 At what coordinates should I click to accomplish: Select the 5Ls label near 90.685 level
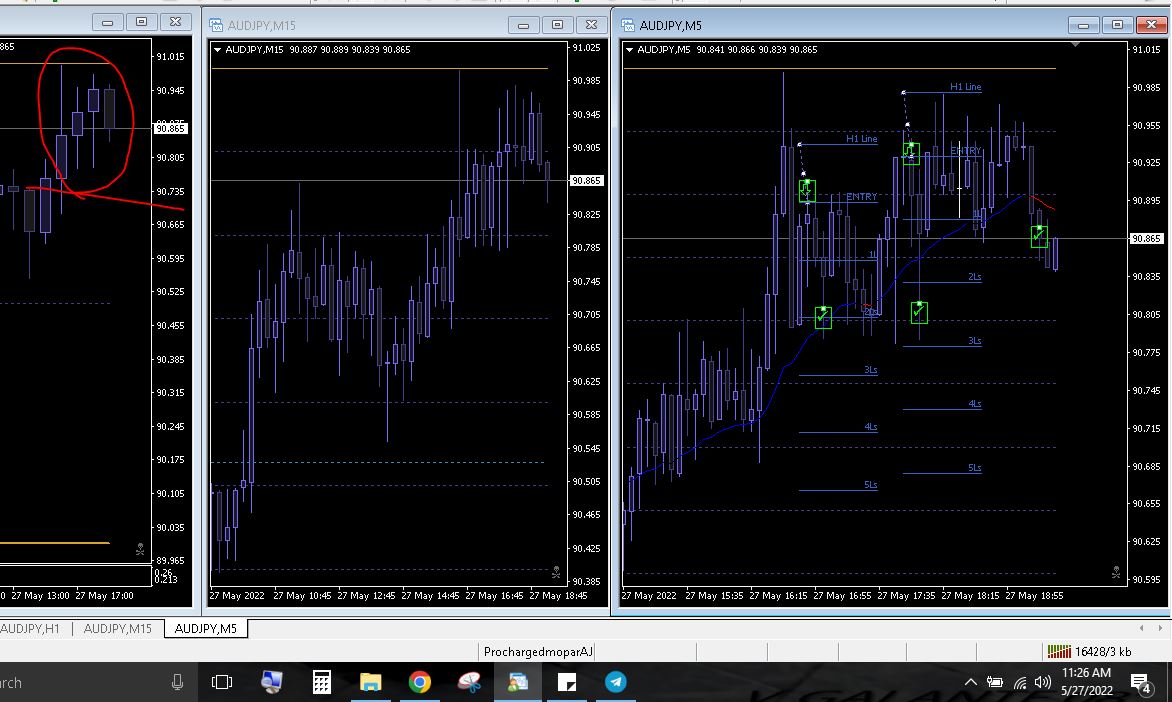tap(975, 468)
